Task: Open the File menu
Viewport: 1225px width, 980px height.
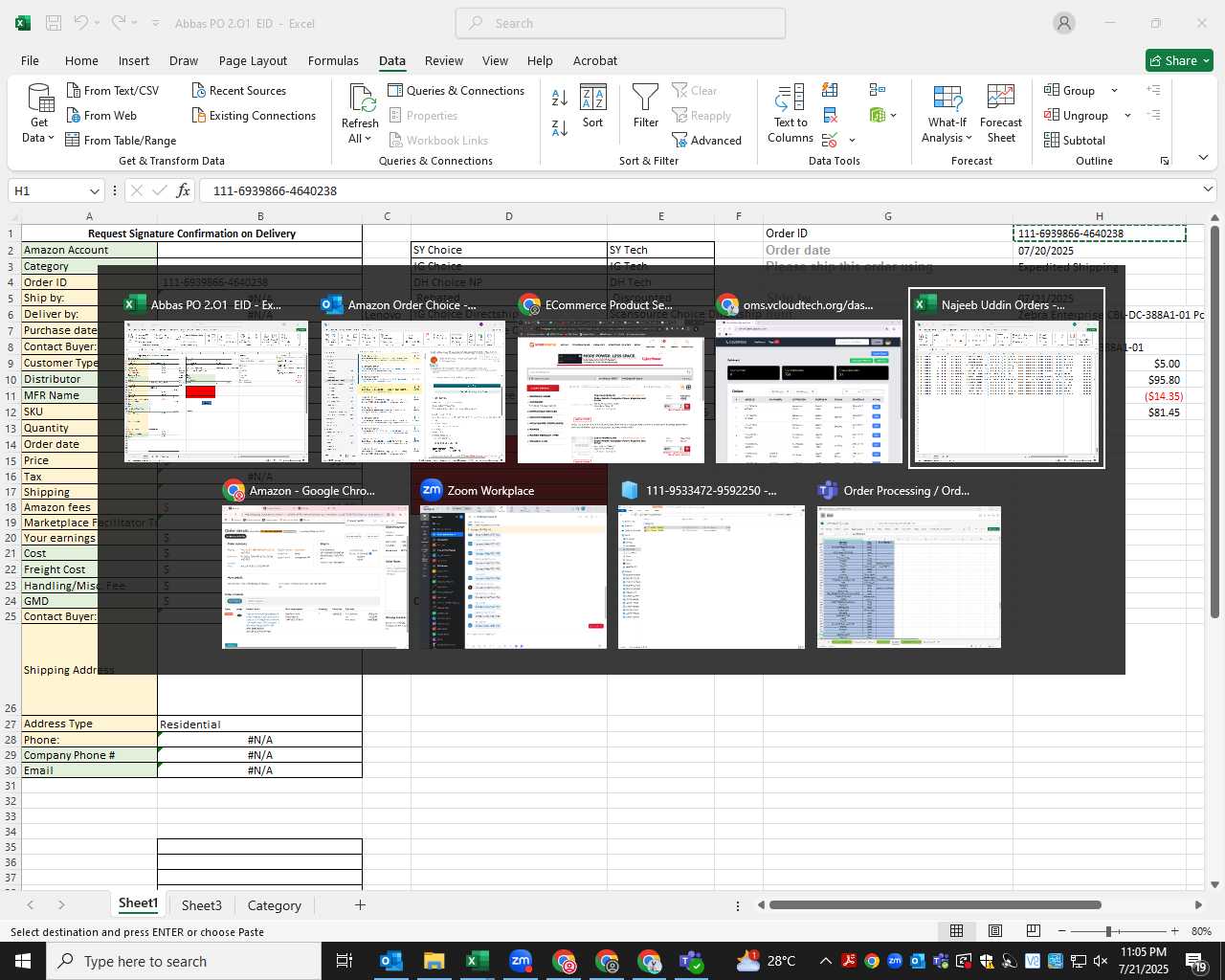Action: (30, 60)
